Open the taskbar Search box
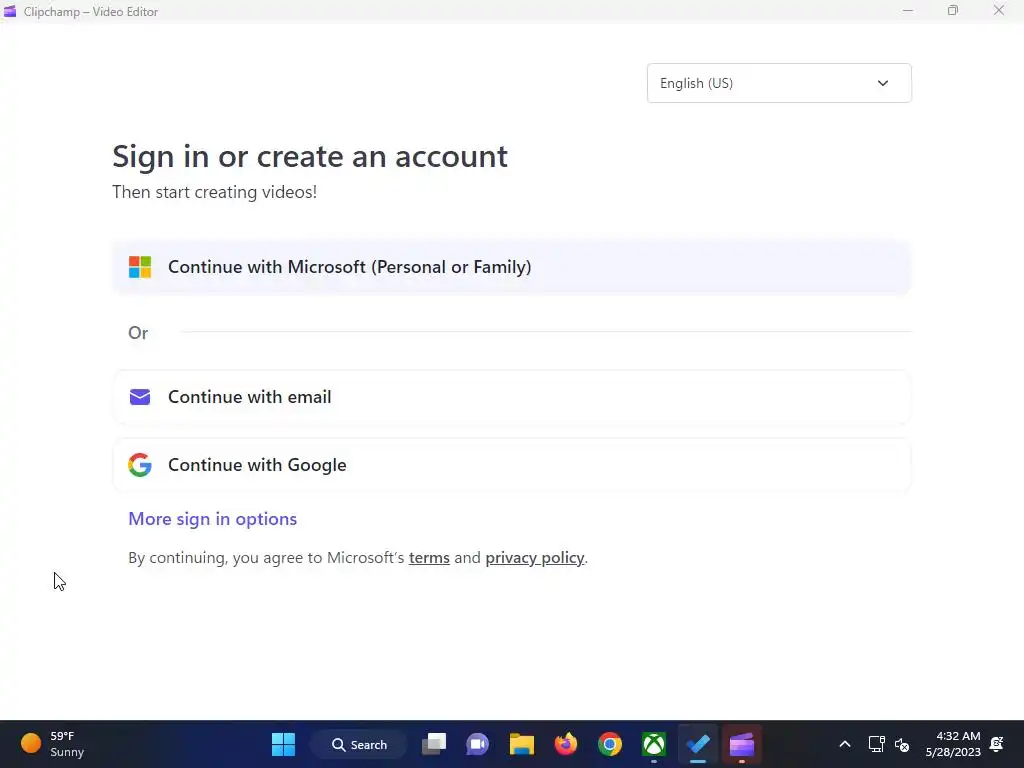This screenshot has width=1024, height=768. tap(359, 744)
